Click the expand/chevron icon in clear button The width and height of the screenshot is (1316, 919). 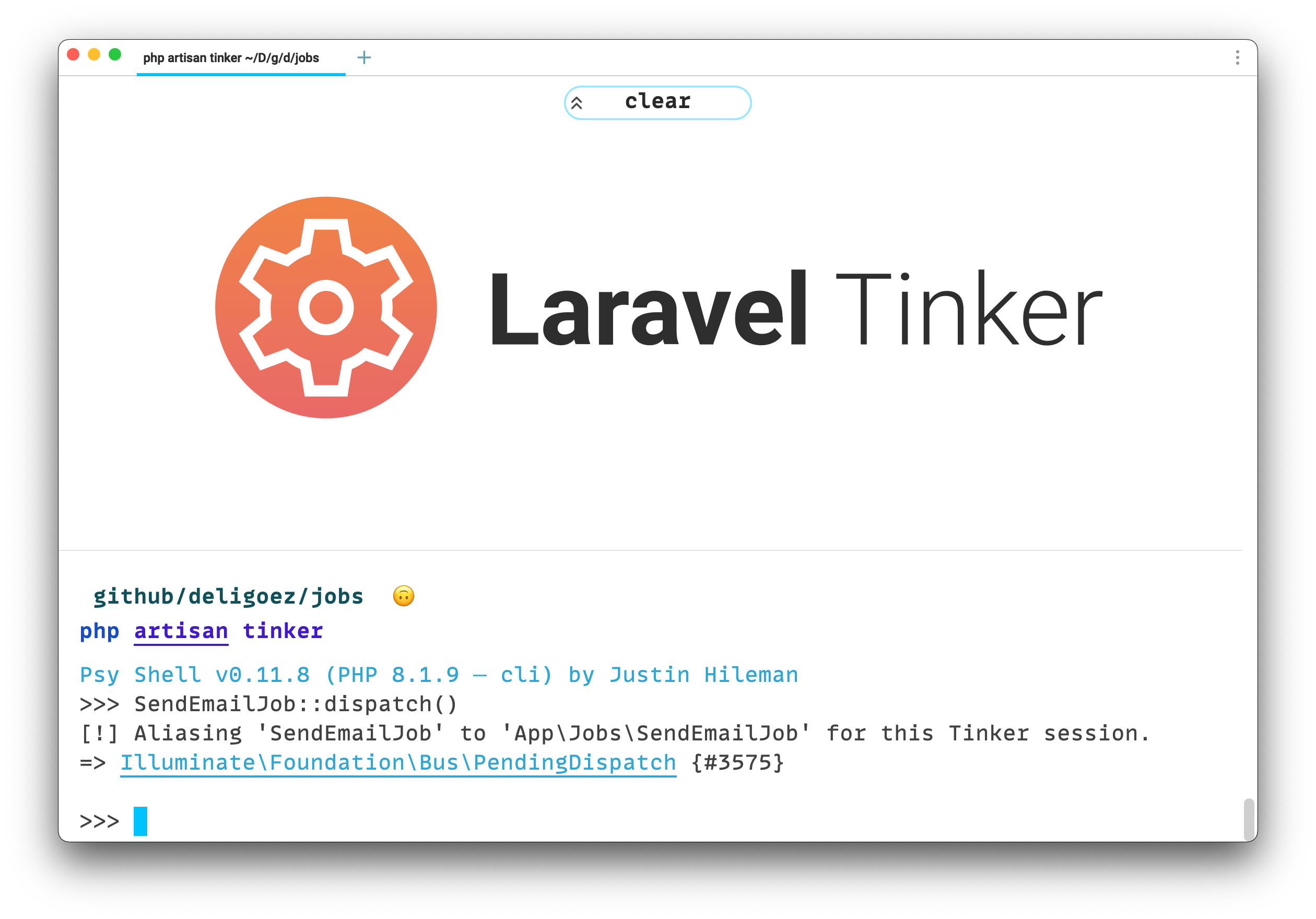tap(574, 102)
